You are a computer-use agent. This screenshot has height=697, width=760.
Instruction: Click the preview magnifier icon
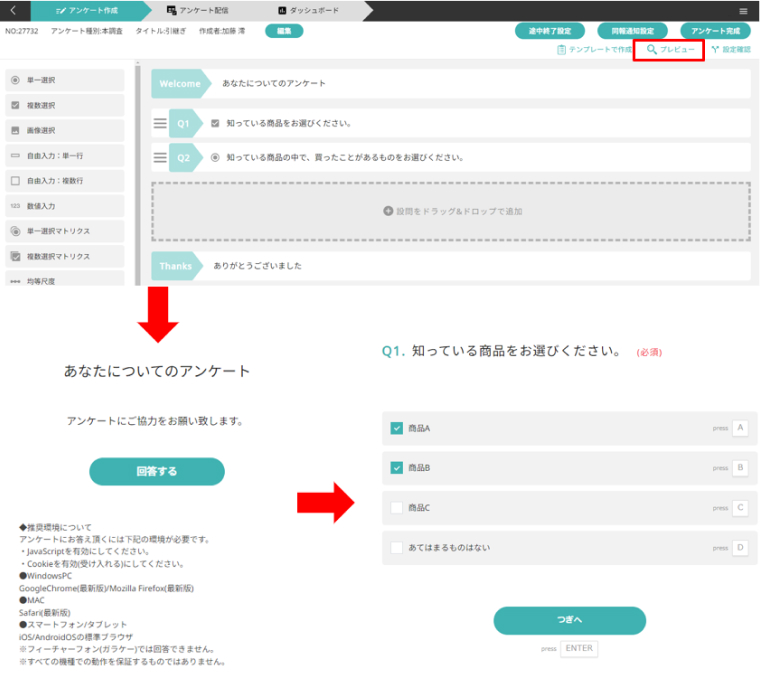coord(652,49)
